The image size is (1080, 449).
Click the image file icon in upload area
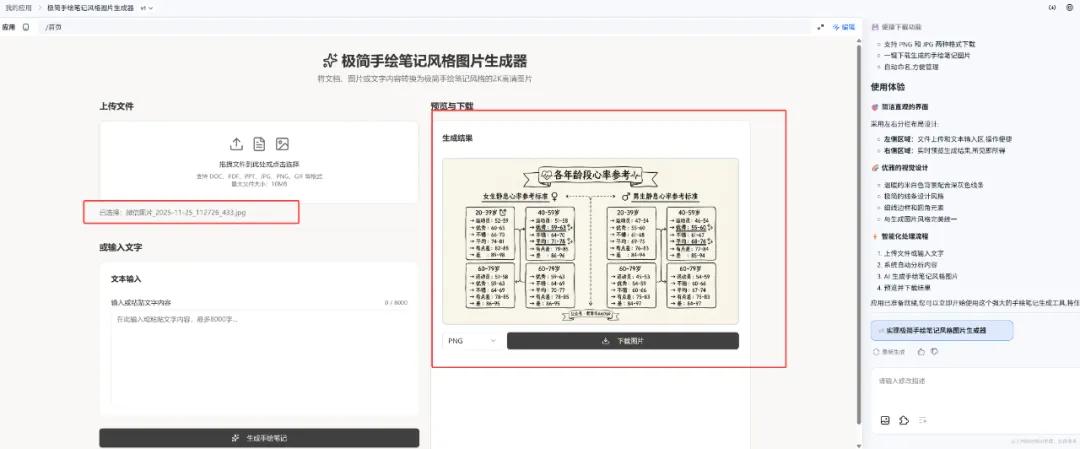pyautogui.click(x=282, y=144)
